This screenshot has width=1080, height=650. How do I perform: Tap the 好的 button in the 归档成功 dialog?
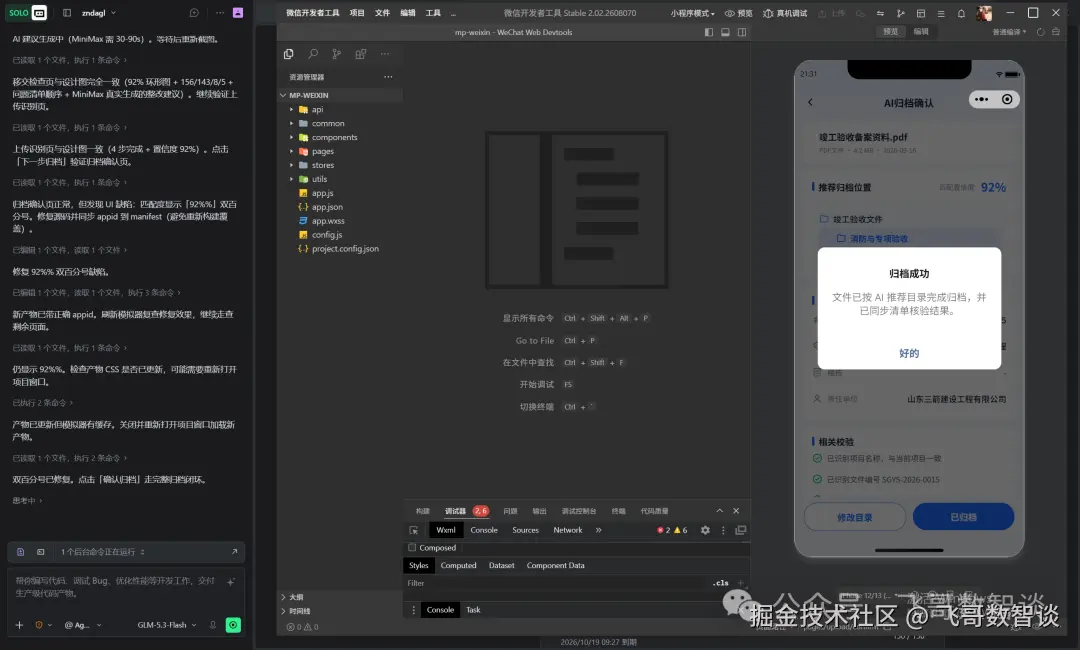909,353
